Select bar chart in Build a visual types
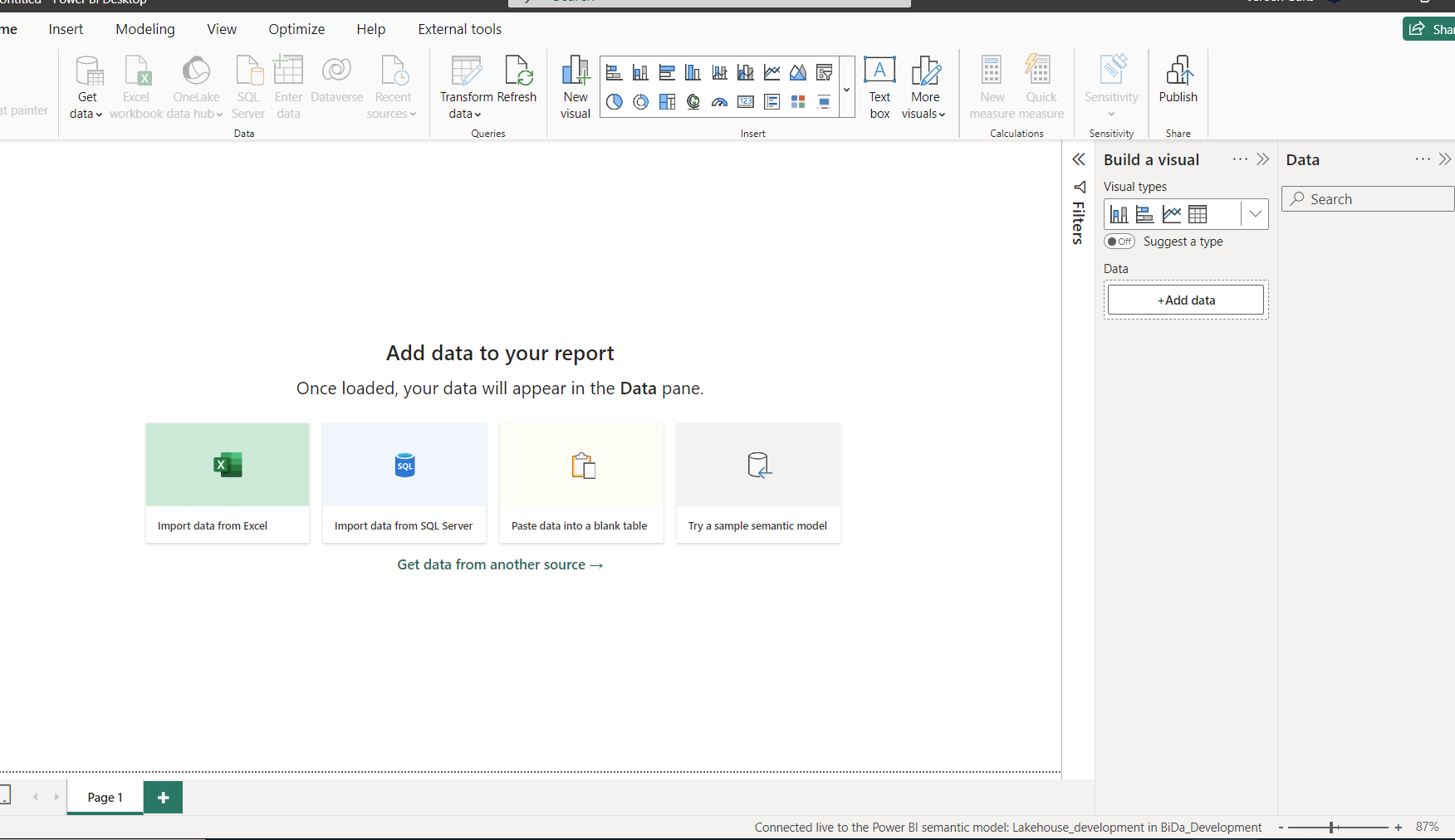This screenshot has height=840, width=1455. pos(1144,214)
